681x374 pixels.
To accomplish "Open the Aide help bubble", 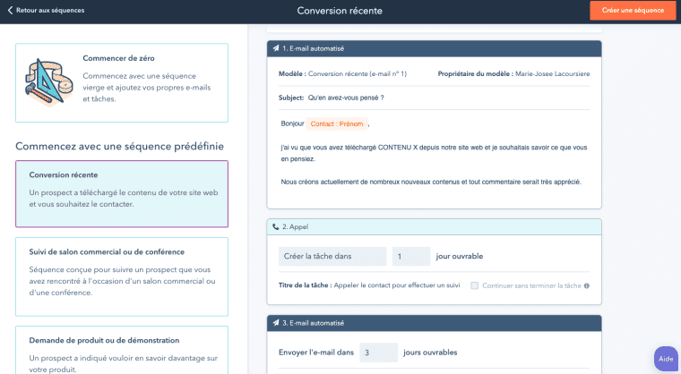I will 665,359.
